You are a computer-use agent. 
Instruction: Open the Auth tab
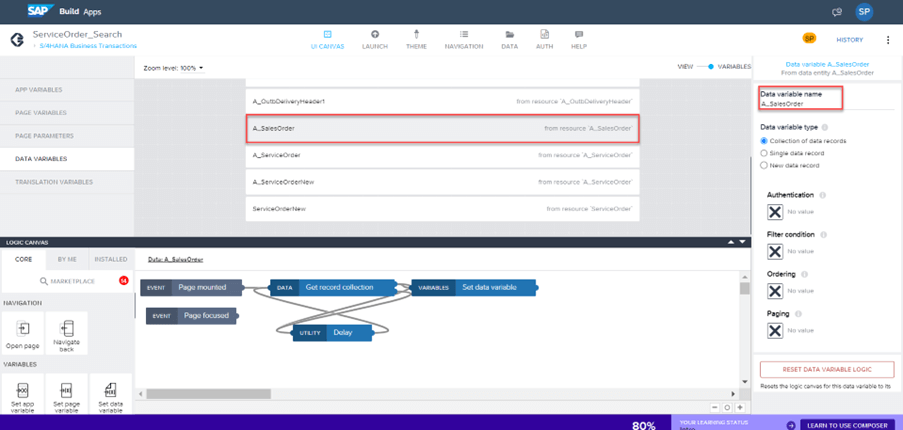pyautogui.click(x=544, y=40)
